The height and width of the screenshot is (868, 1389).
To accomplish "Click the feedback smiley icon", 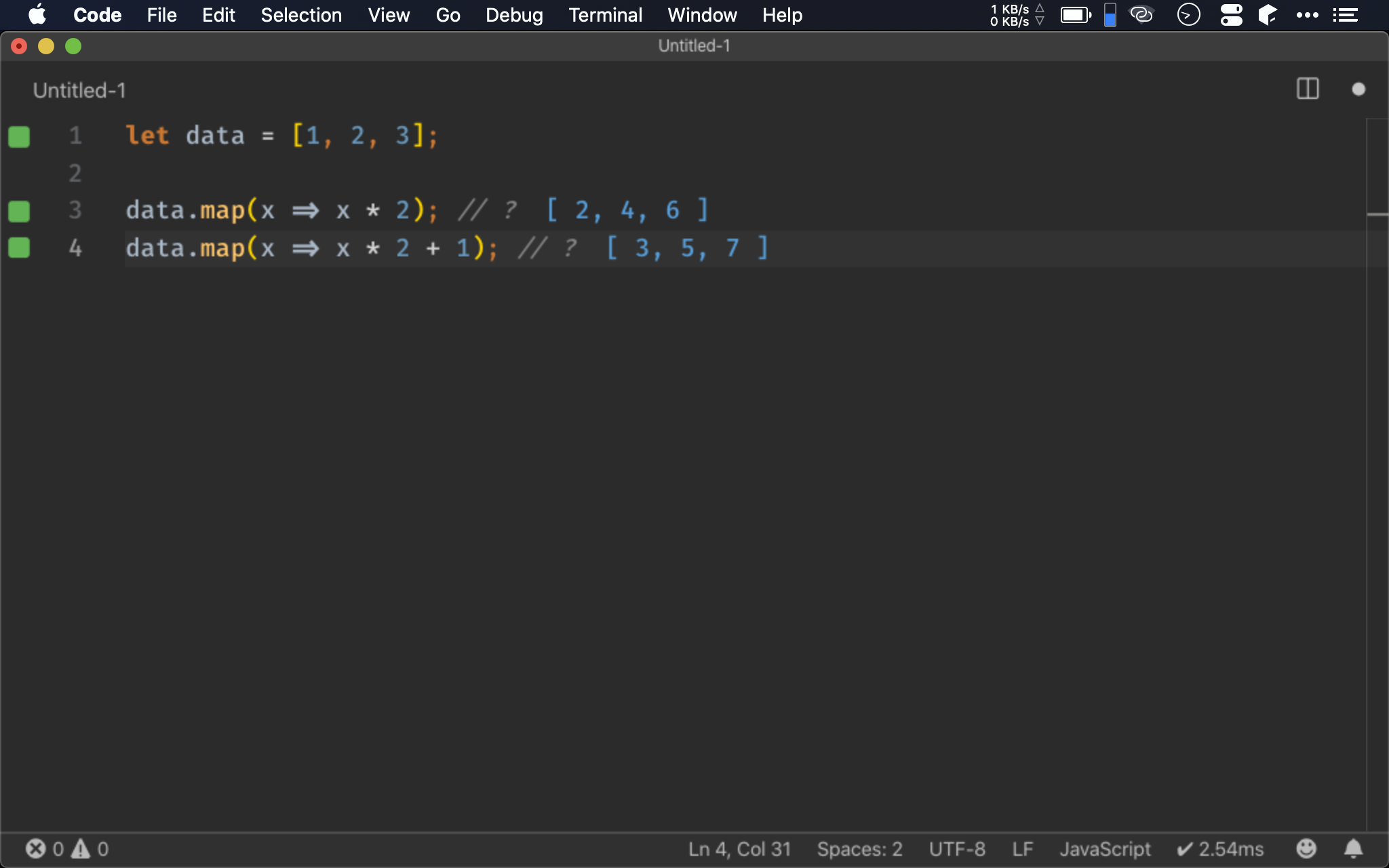I will [1306, 848].
